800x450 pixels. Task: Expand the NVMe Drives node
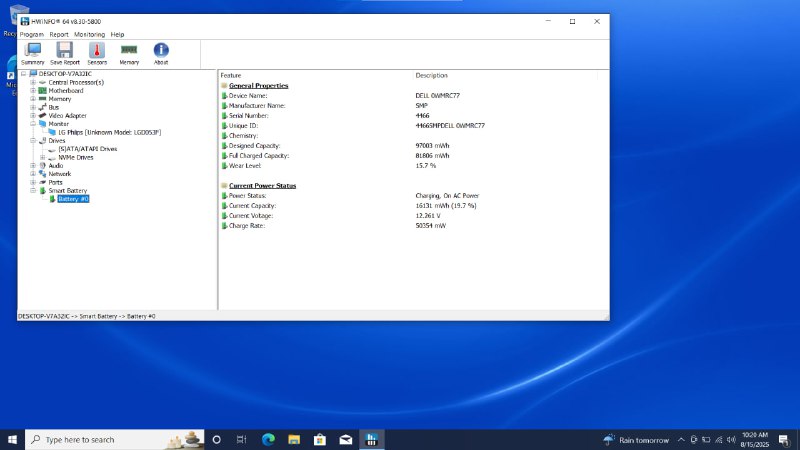pyautogui.click(x=42, y=157)
